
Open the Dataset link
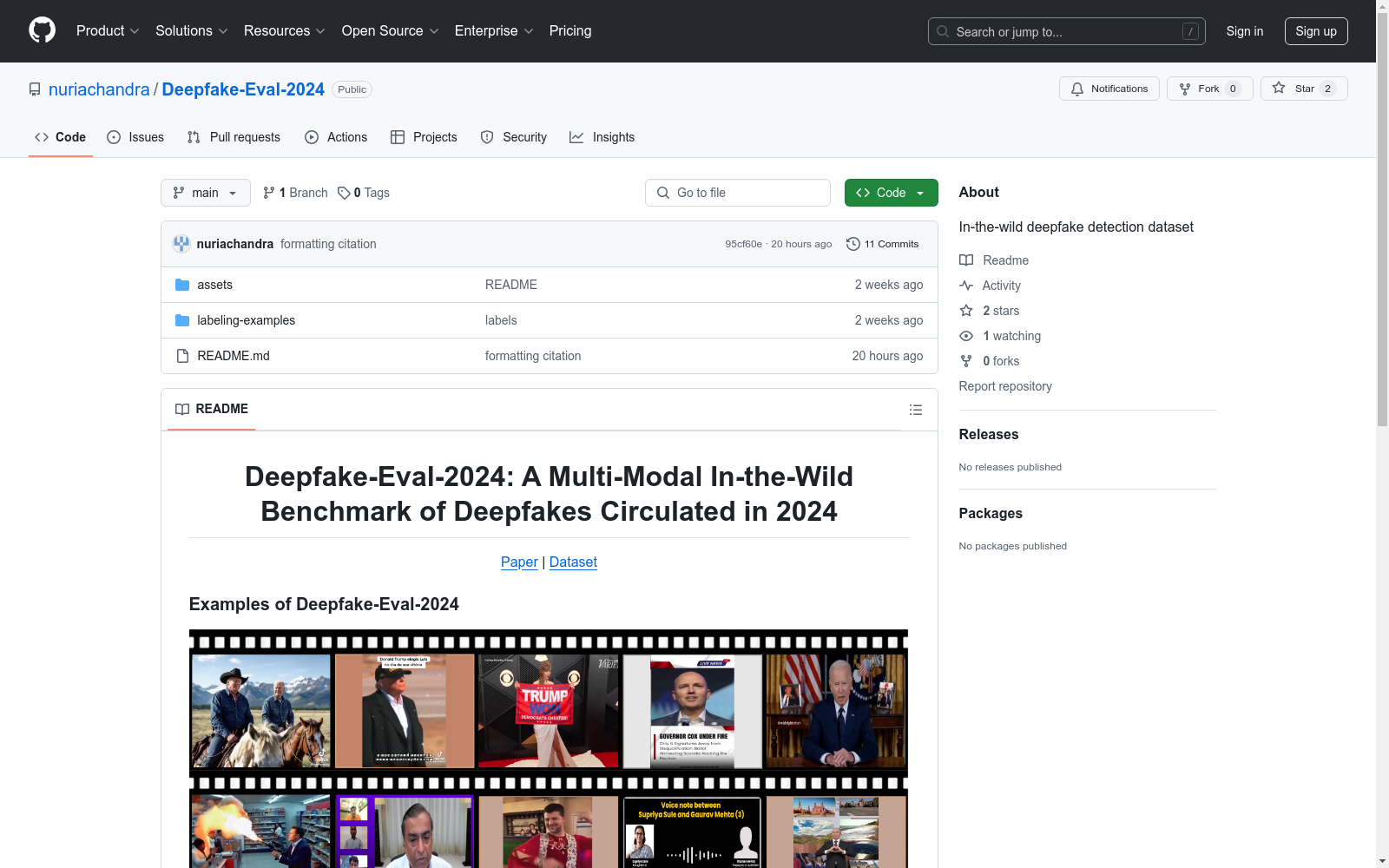click(573, 562)
